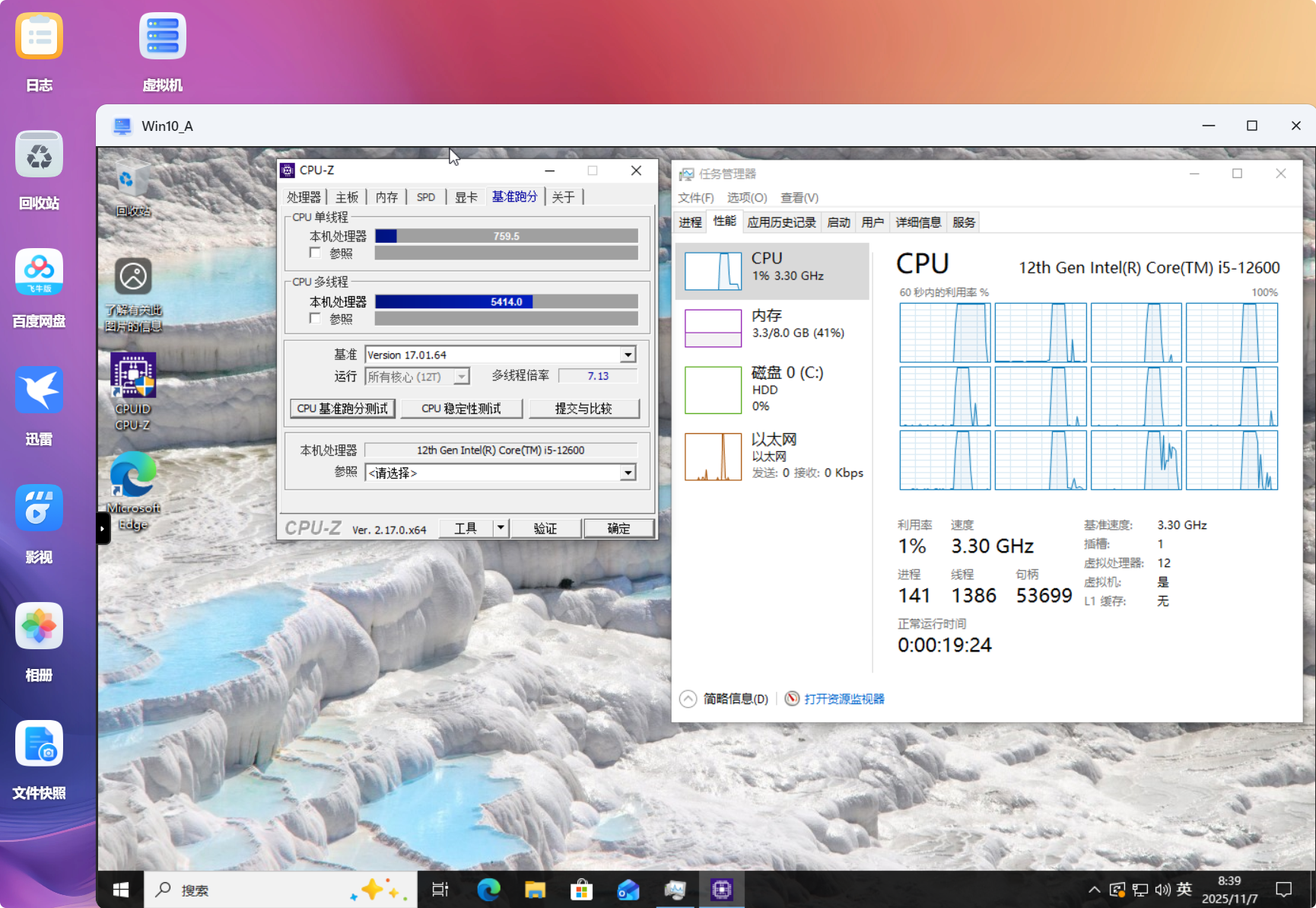The image size is (1316, 908).
Task: Enable 参照 checkbox under CPU 单线程
Action: coord(316,253)
